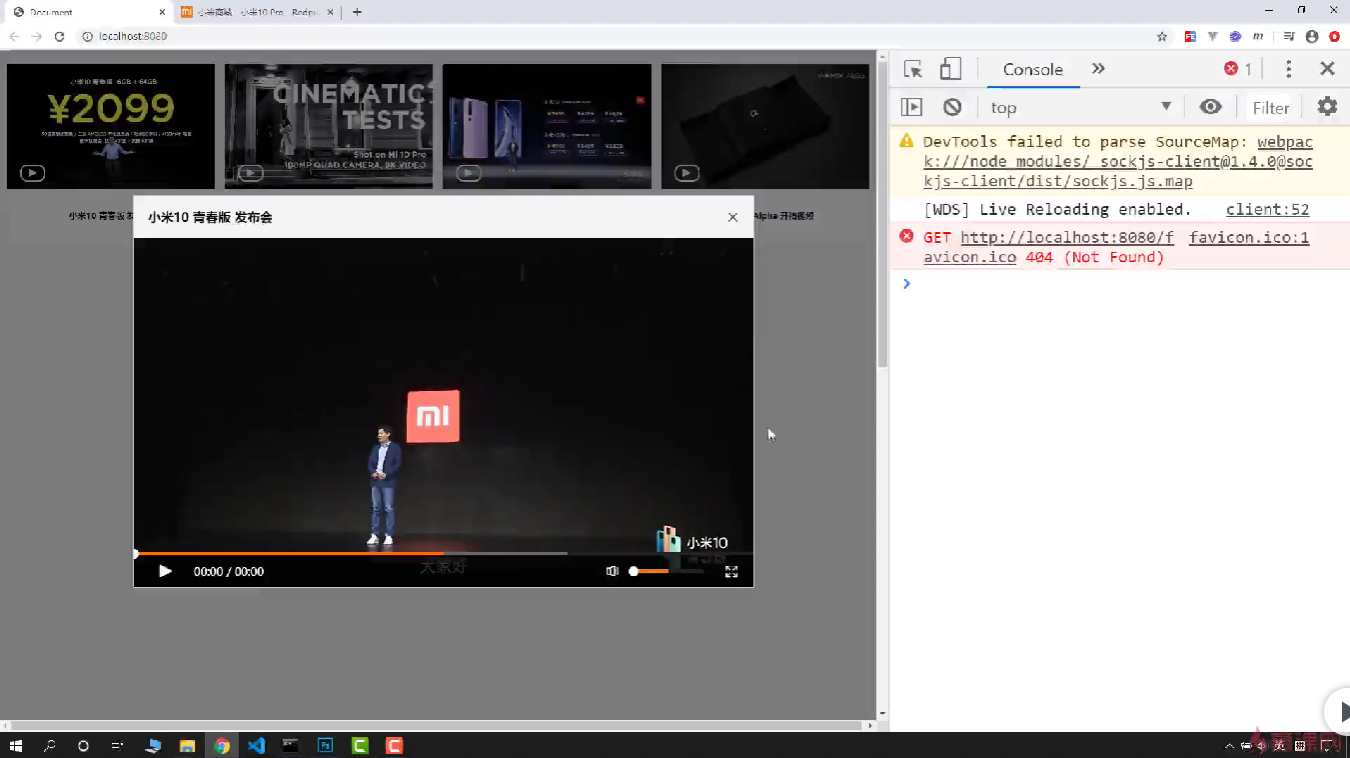Open Photoshop from the taskbar
The image size is (1350, 758).
coord(325,745)
